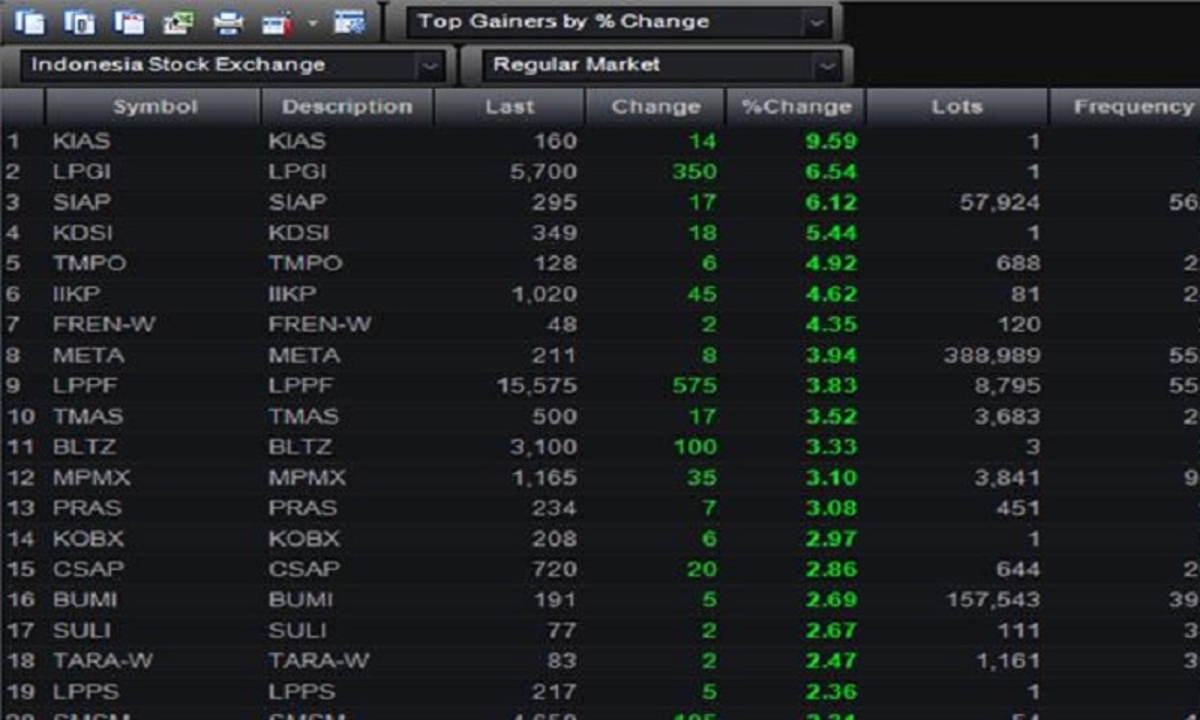Open the small arrow beside the red-marker icon
The height and width of the screenshot is (720, 1200).
312,22
